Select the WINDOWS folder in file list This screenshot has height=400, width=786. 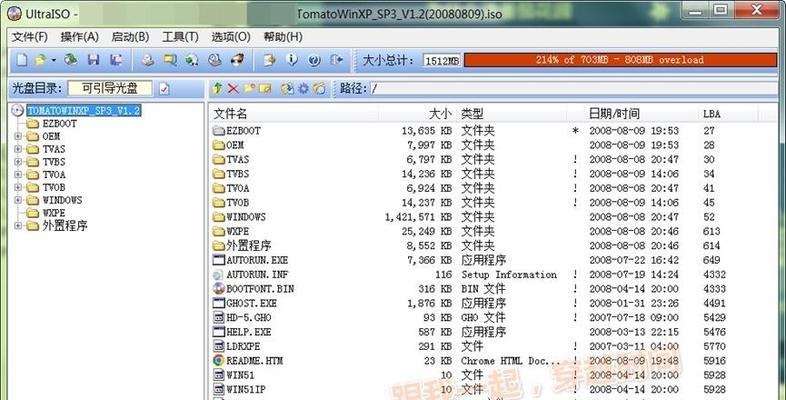pyautogui.click(x=494, y=217)
